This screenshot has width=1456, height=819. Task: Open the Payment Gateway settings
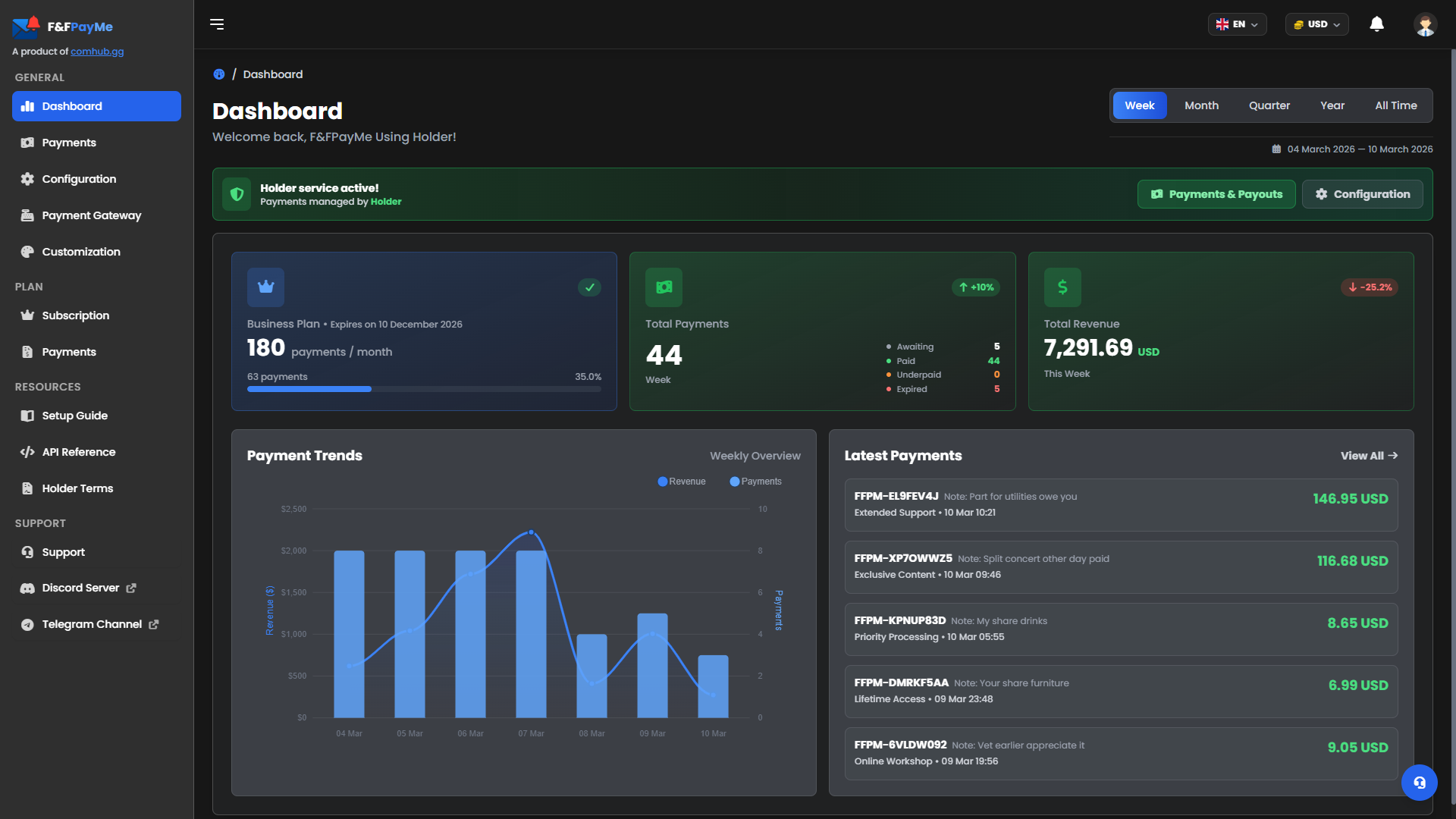91,215
